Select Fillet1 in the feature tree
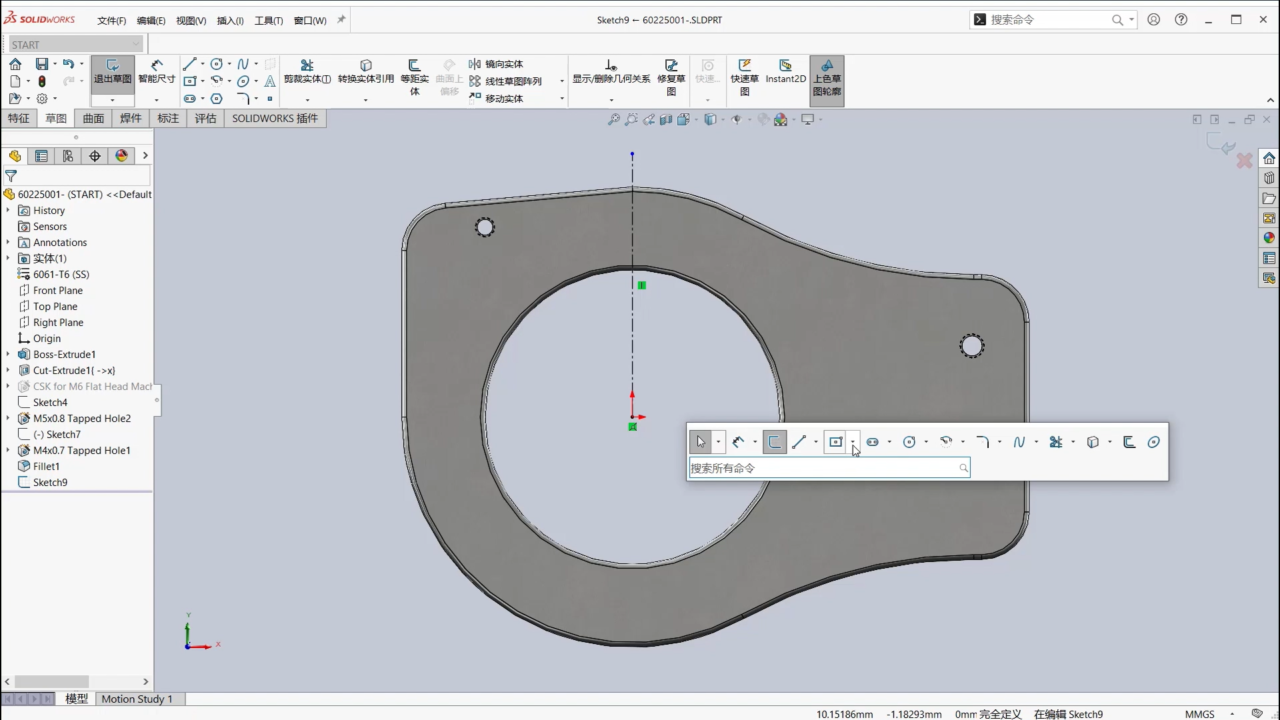Image resolution: width=1280 pixels, height=720 pixels. tap(46, 466)
